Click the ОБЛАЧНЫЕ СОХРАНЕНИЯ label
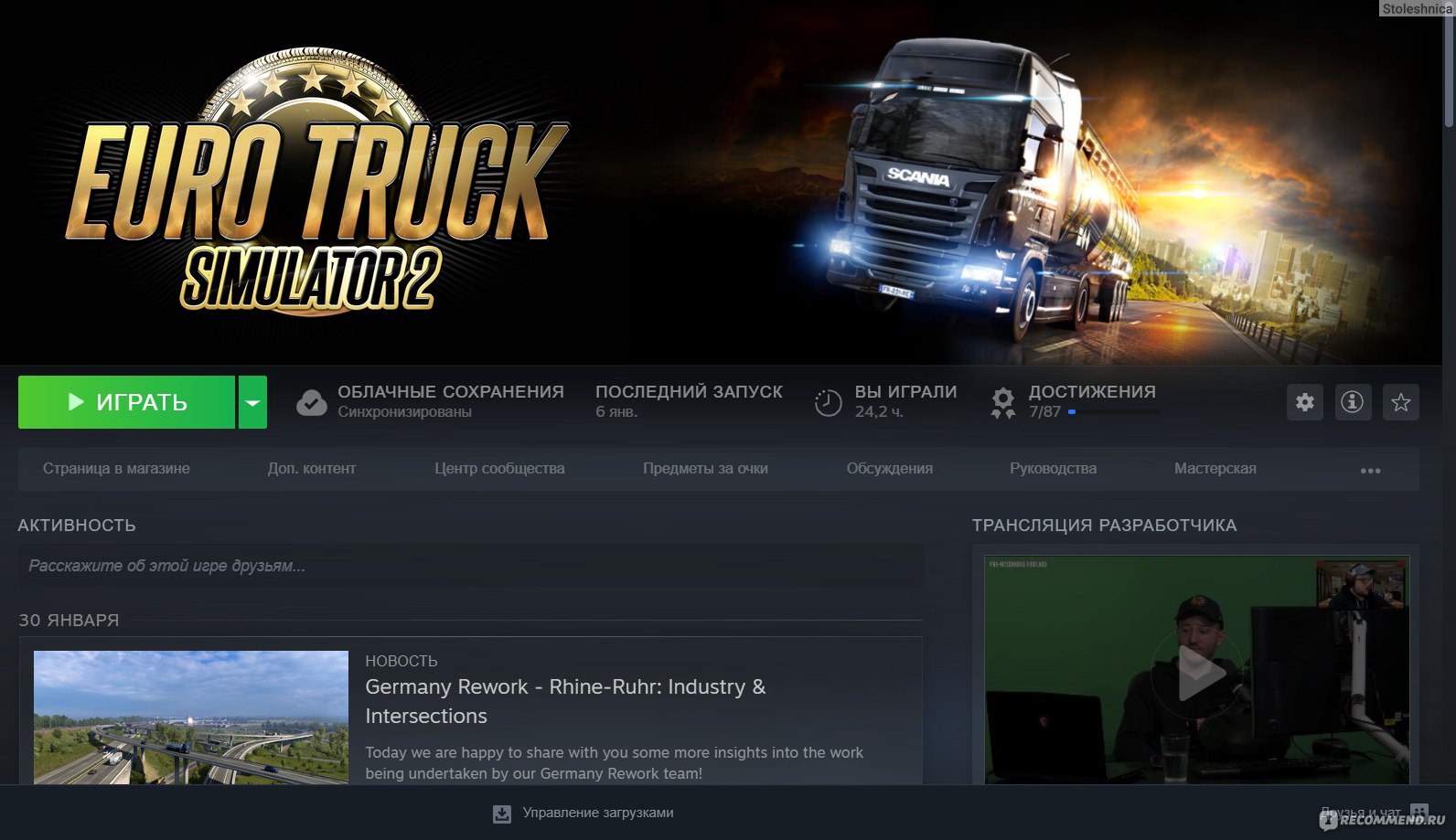Screen dimensions: 1456x840 coord(451,391)
